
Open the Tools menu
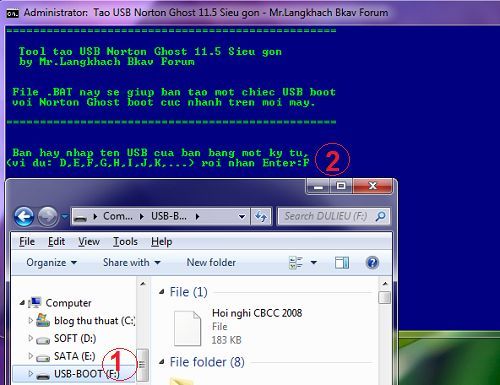tap(125, 242)
